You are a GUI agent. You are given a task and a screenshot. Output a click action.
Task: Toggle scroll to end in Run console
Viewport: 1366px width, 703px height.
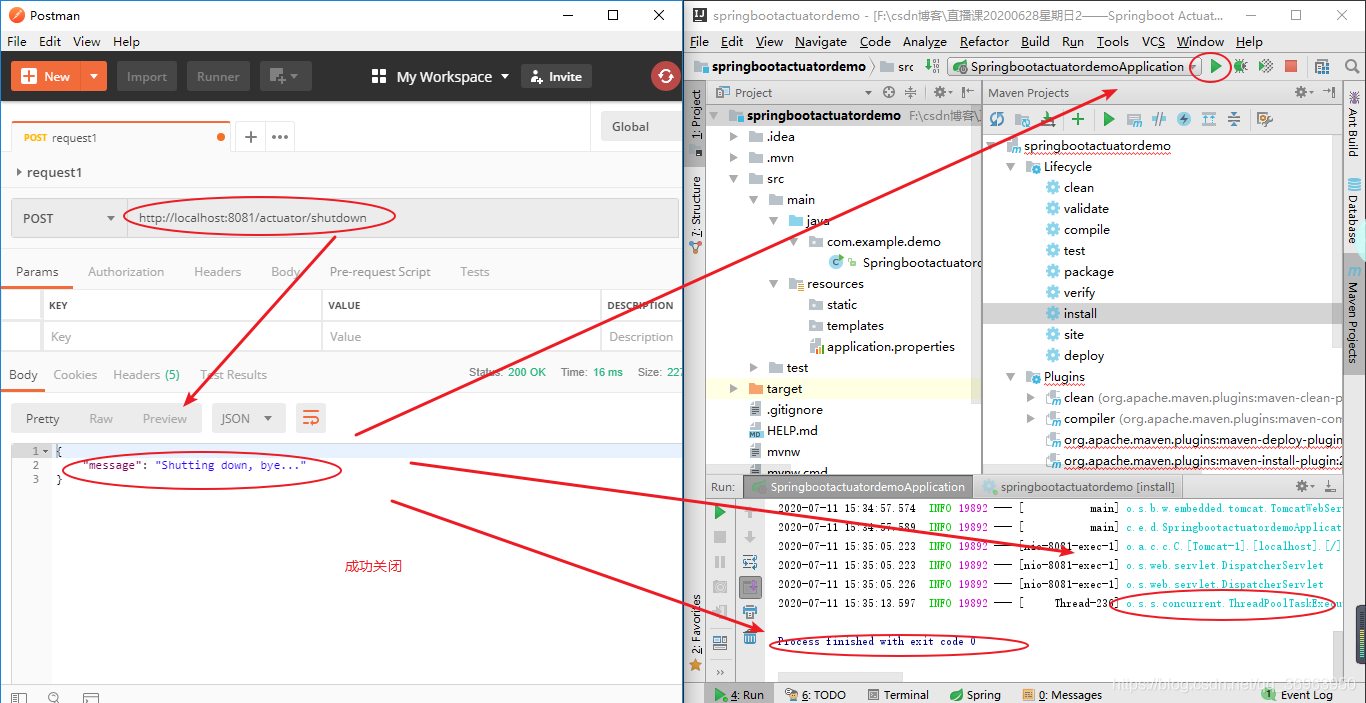(x=750, y=587)
